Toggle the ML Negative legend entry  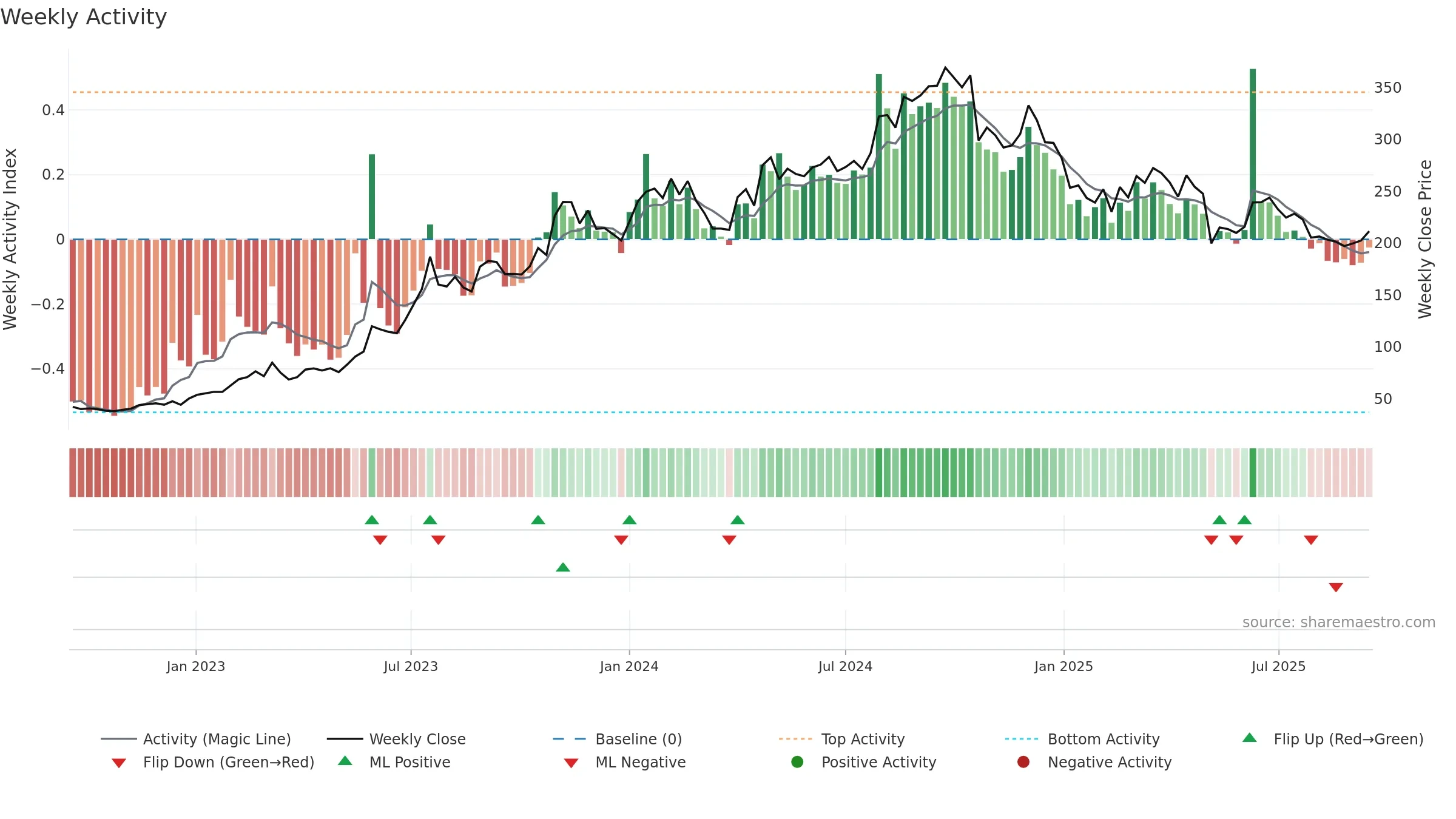point(625,762)
